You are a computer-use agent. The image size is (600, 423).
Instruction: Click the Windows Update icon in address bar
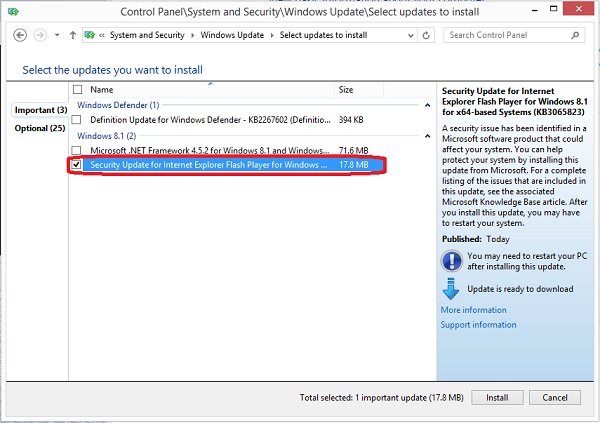[90, 35]
